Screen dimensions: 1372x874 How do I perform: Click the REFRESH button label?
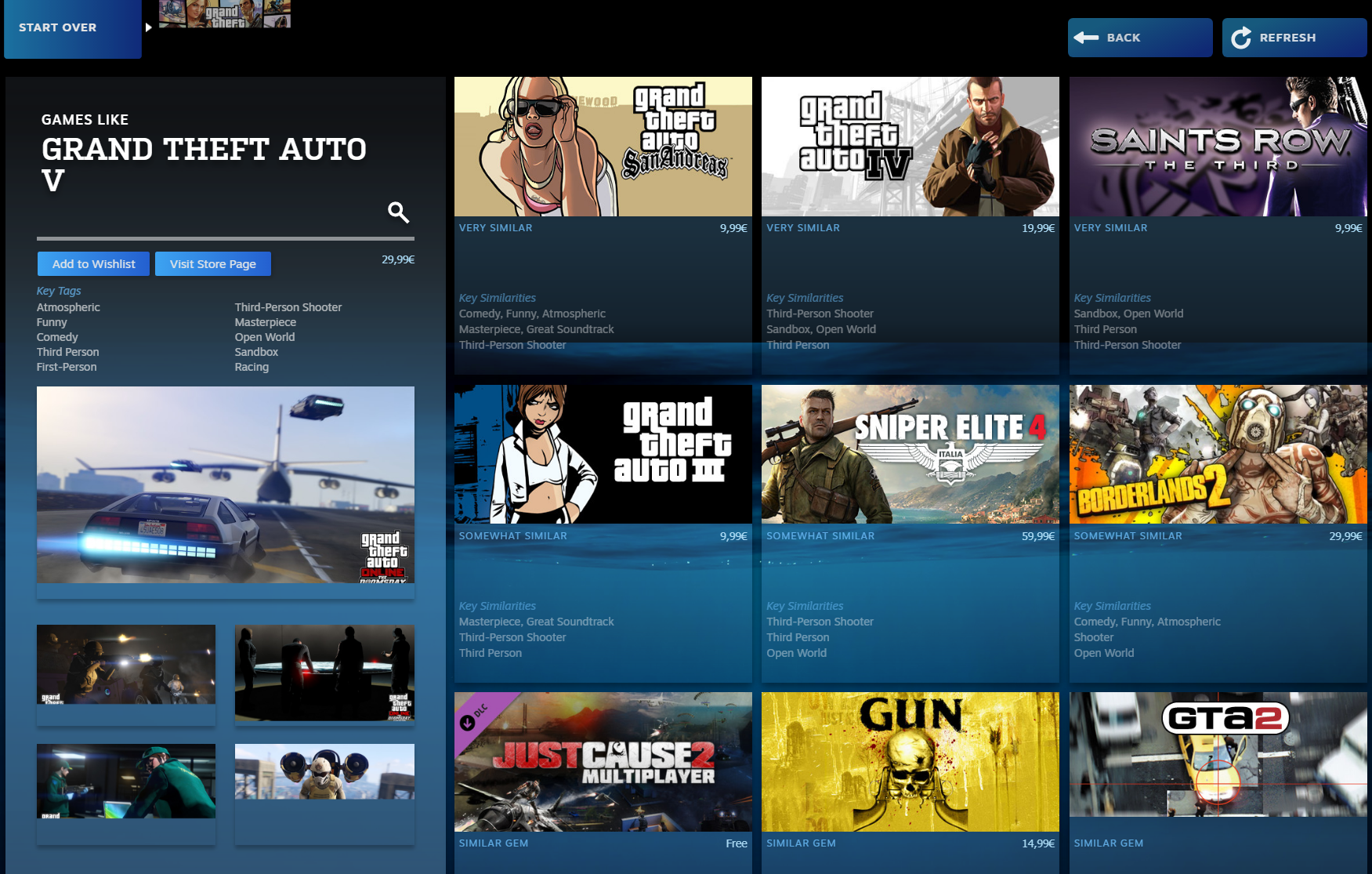tap(1287, 38)
